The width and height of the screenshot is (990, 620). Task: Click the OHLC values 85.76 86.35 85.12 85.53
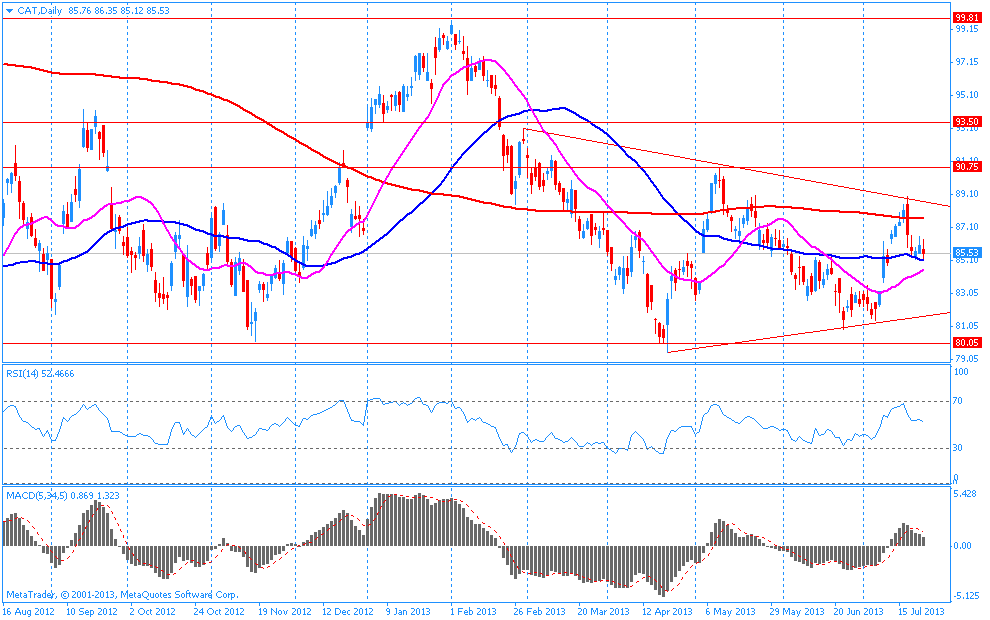point(118,11)
